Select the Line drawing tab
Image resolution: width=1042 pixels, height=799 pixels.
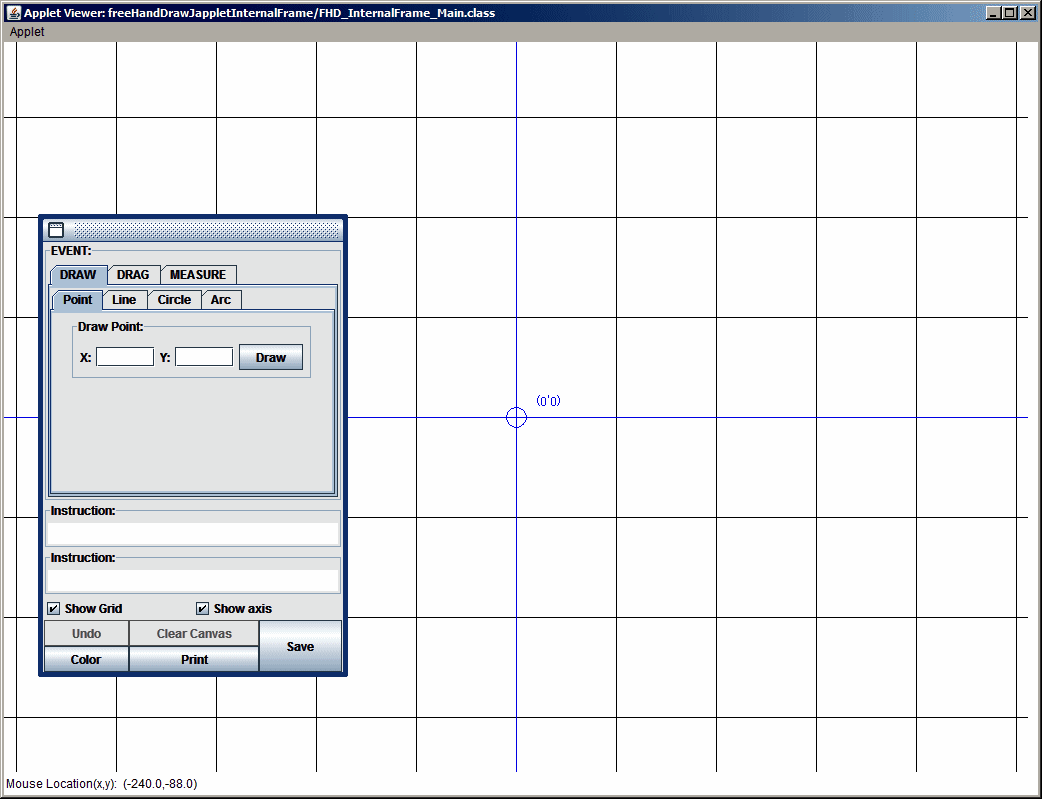click(x=124, y=300)
